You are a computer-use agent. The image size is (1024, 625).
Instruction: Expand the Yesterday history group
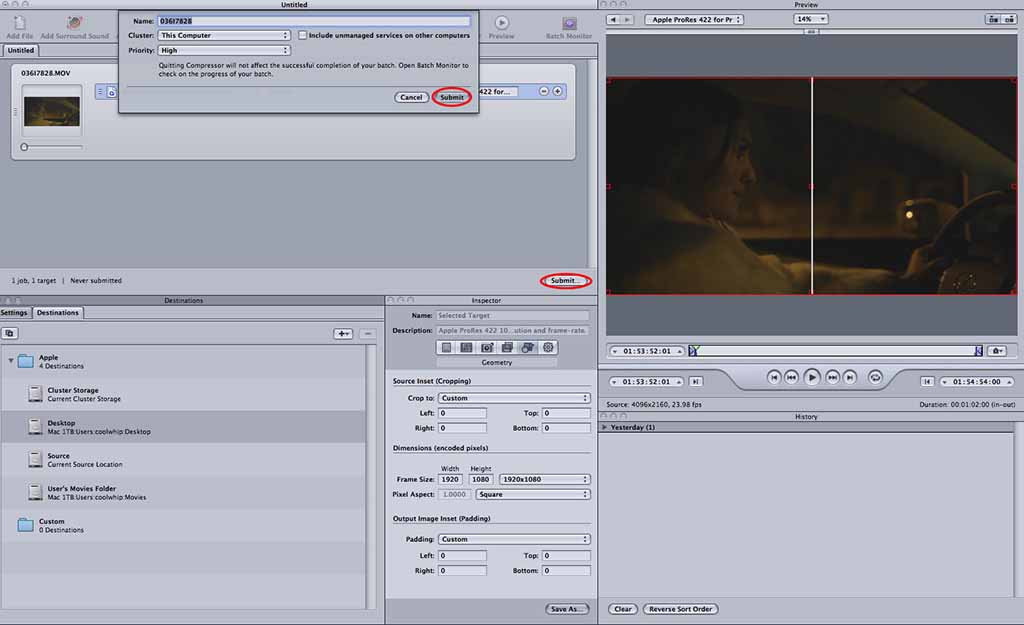coord(604,427)
